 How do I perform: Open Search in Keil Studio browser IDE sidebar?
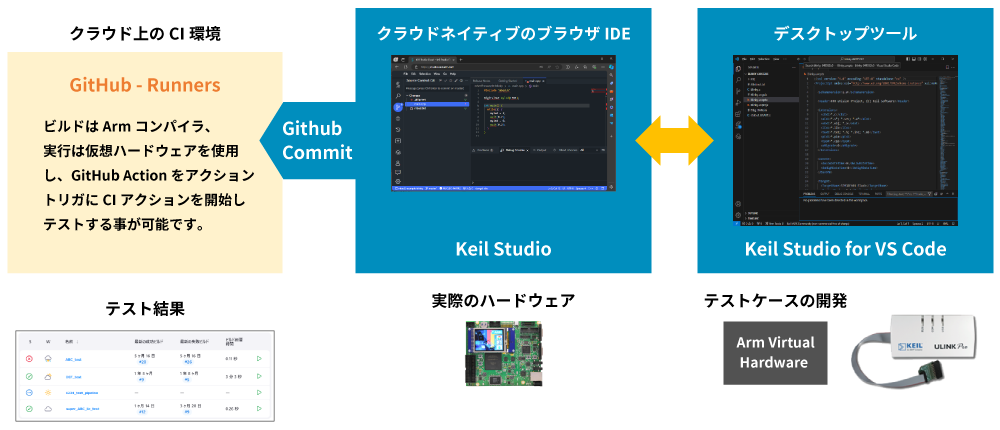[398, 96]
